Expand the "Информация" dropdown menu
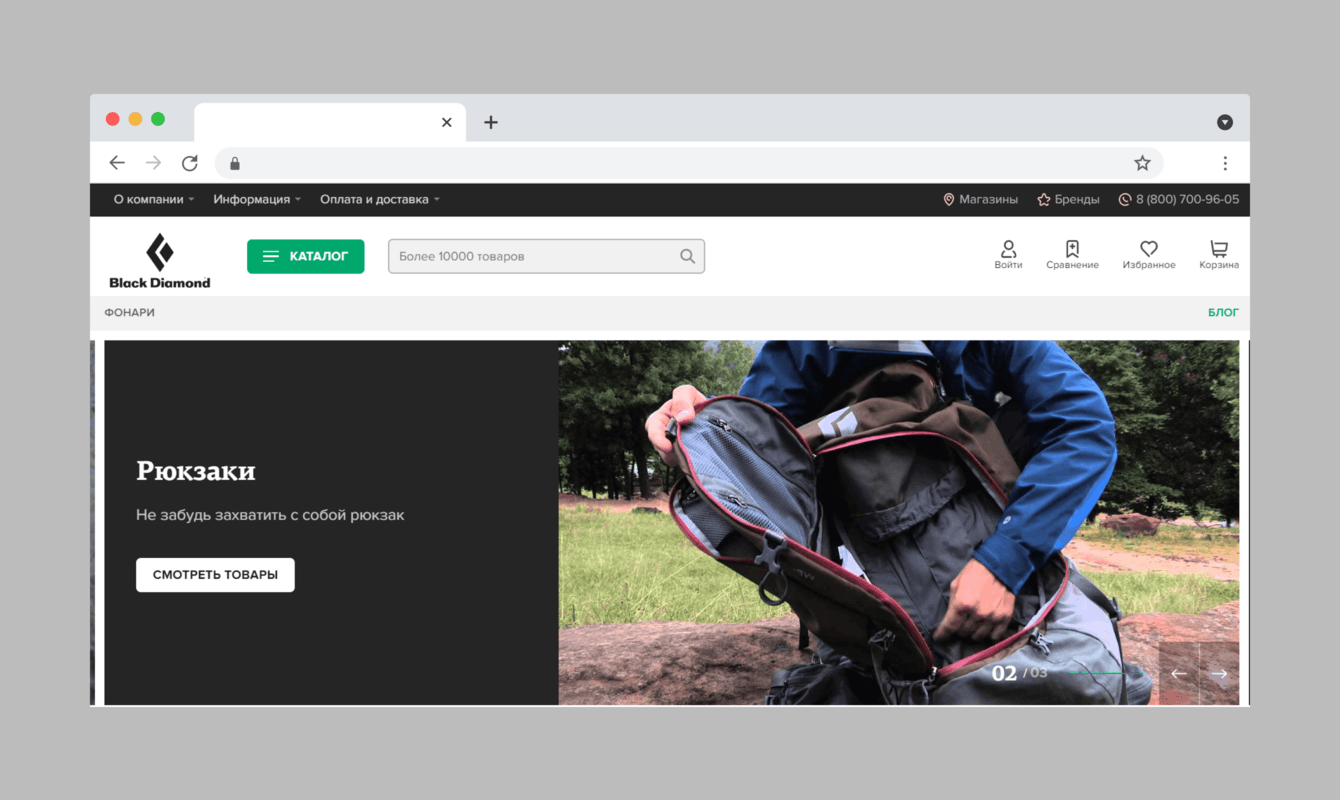The image size is (1340, 800). pos(257,199)
